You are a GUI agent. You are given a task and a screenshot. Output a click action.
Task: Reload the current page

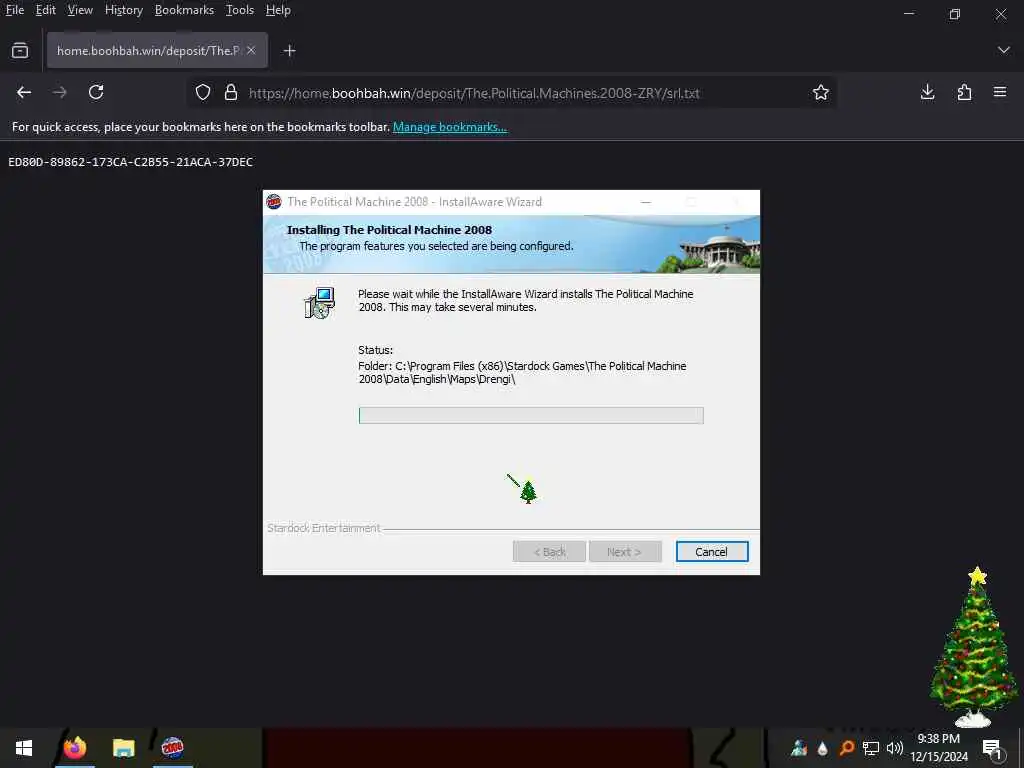coord(96,93)
